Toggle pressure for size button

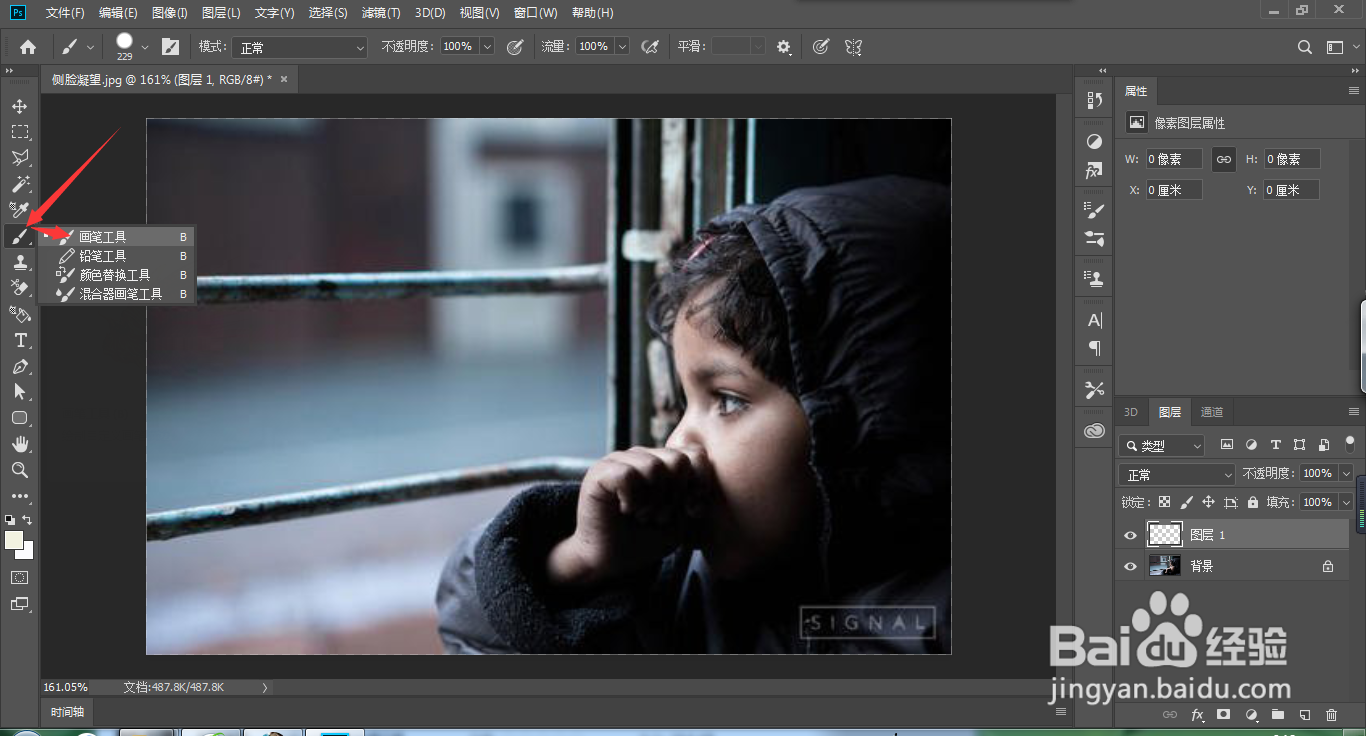[821, 47]
